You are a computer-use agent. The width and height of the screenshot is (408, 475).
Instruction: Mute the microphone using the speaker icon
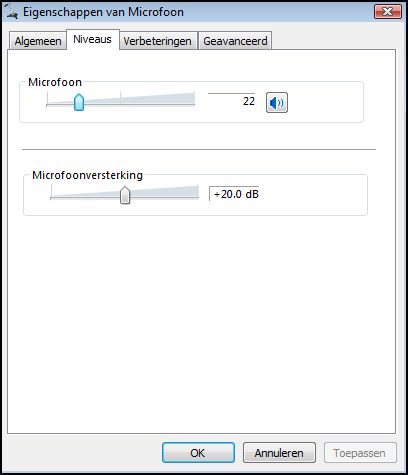(277, 103)
